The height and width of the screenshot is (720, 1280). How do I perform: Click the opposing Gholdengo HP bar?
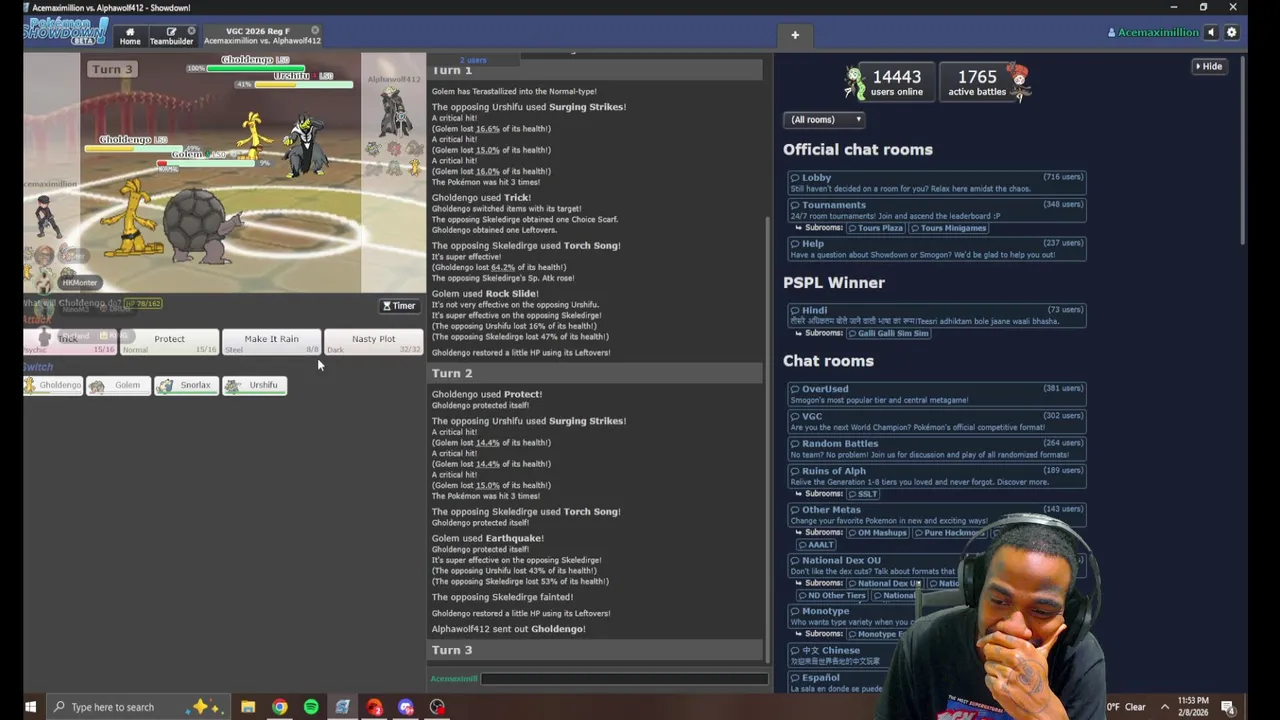(x=256, y=69)
